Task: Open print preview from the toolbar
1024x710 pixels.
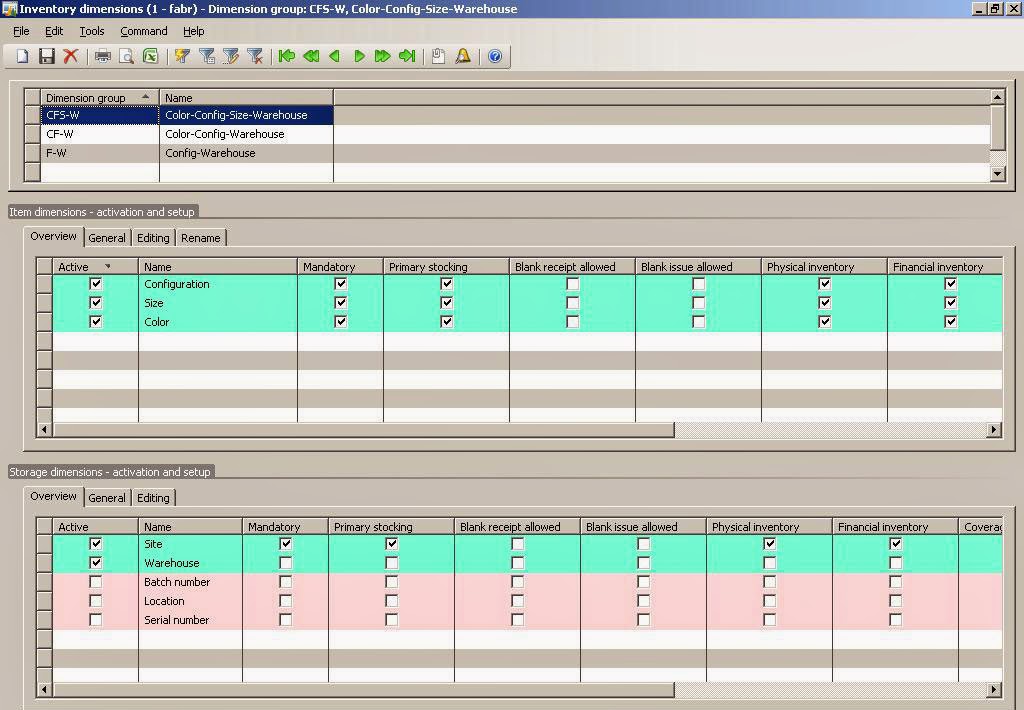Action: pos(126,56)
